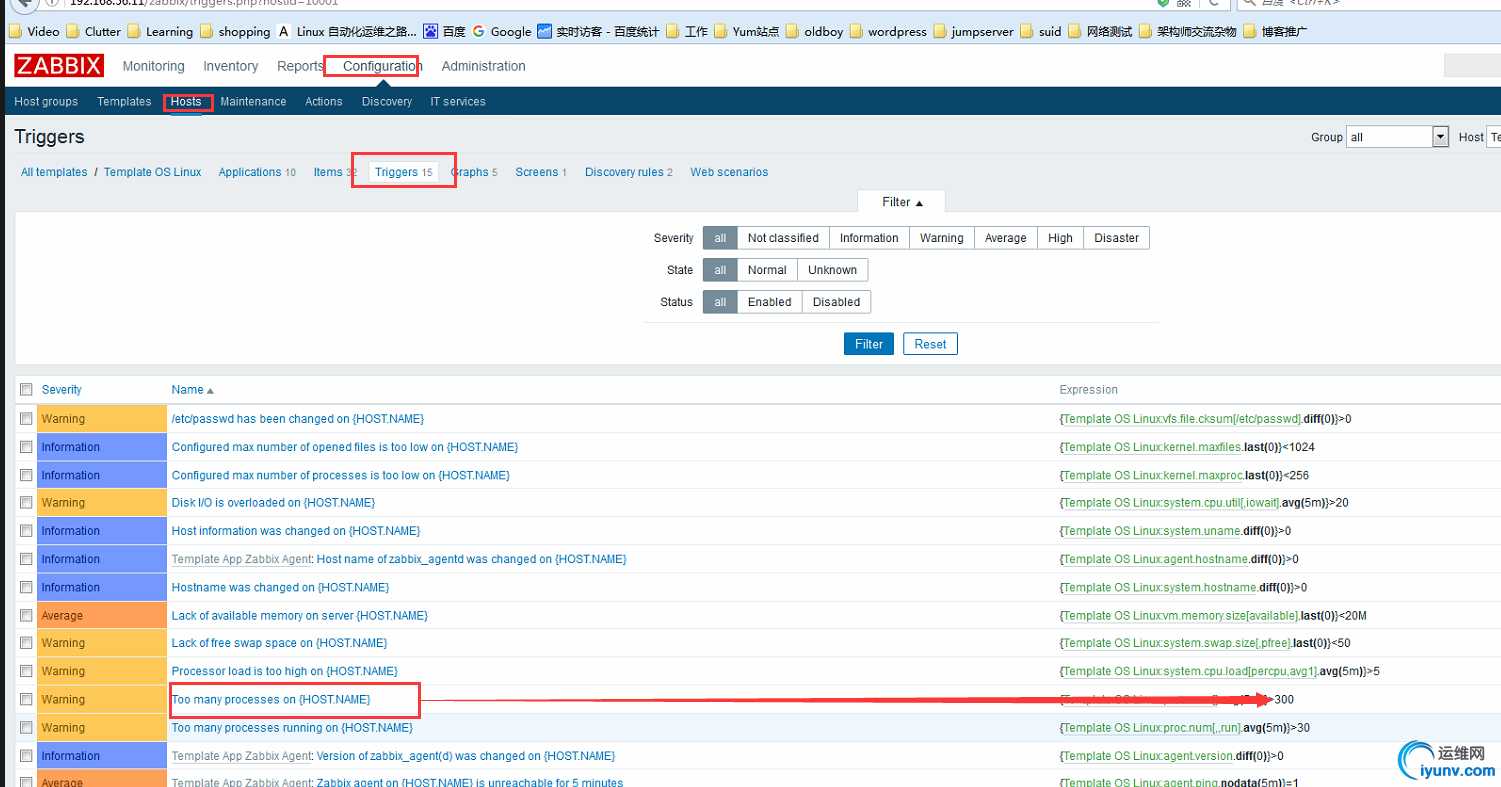Open the shopping bookmark folder
This screenshot has height=787, width=1501.
click(x=235, y=31)
